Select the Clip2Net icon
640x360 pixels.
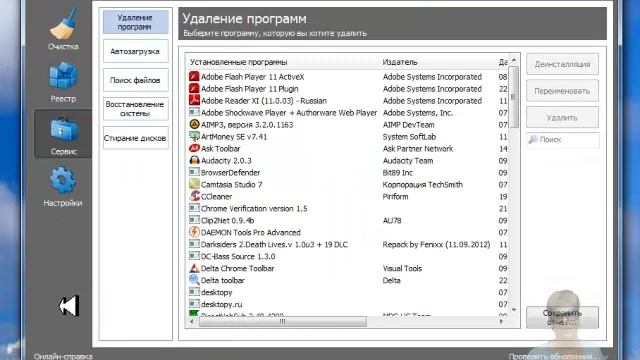click(194, 220)
